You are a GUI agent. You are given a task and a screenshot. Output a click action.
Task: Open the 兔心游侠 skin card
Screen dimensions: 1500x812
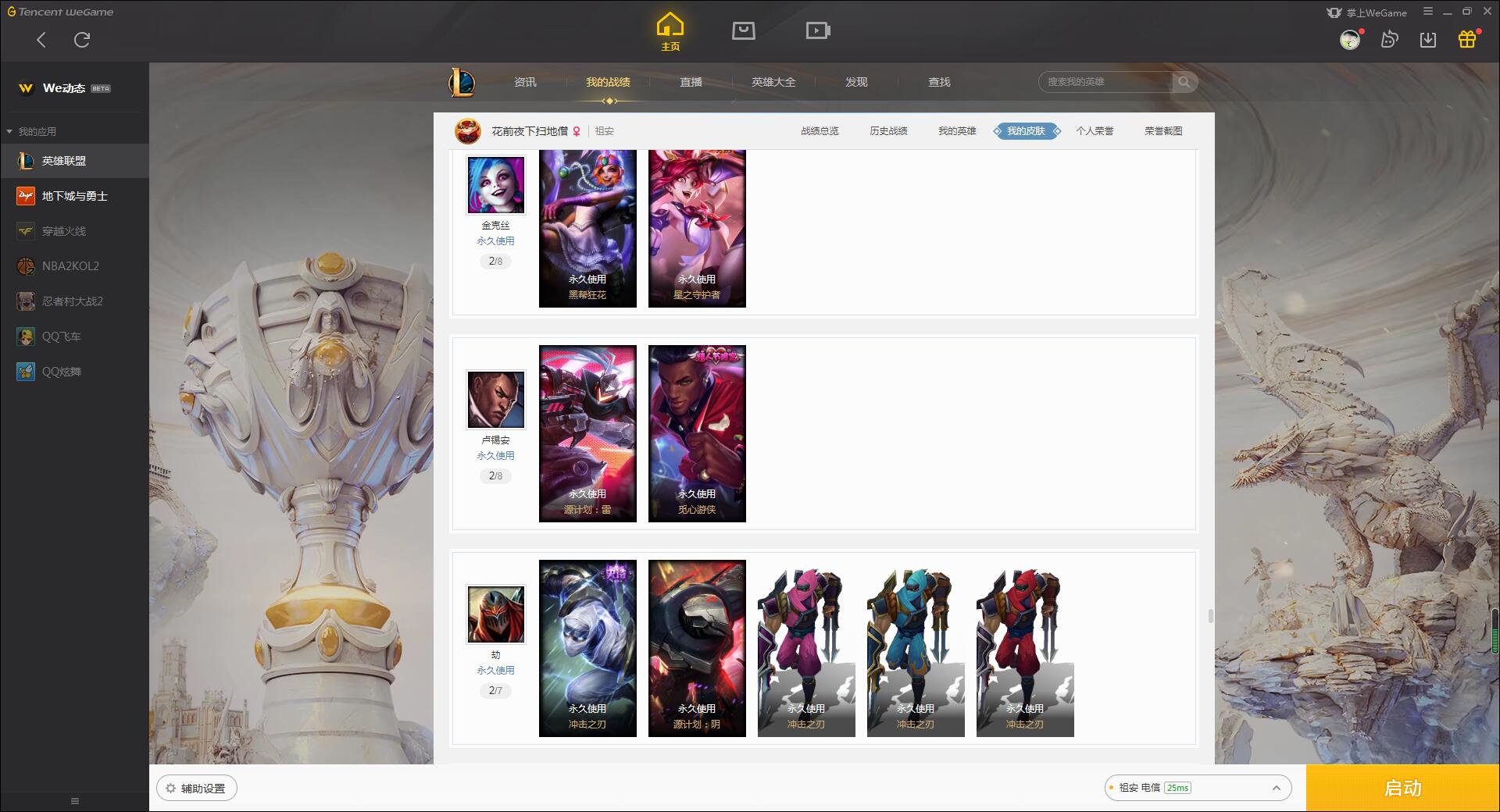point(697,433)
